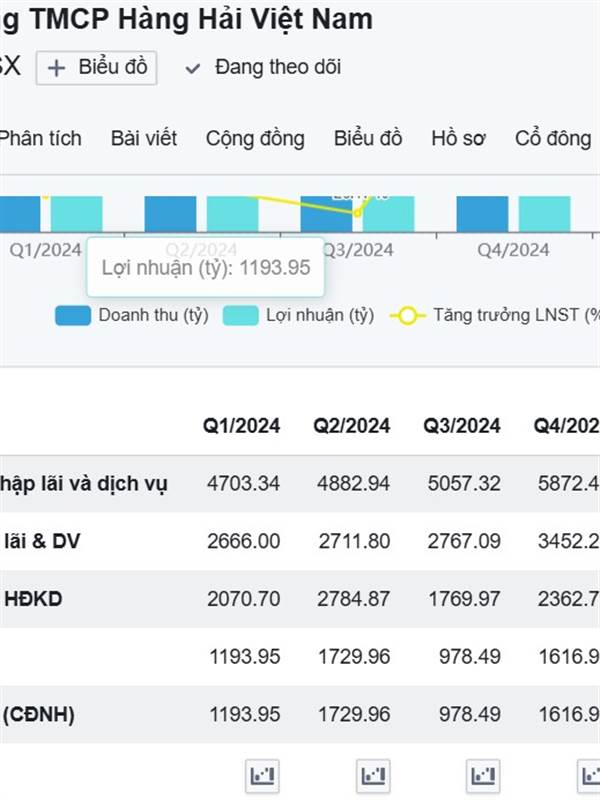The height and width of the screenshot is (800, 600).
Task: Click the Đang theo dõi follow button
Action: (263, 67)
